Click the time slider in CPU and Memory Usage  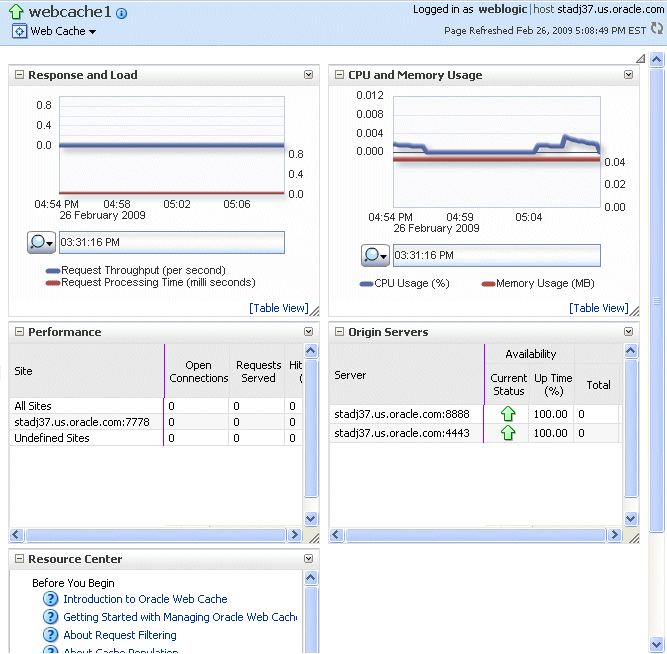tap(497, 255)
